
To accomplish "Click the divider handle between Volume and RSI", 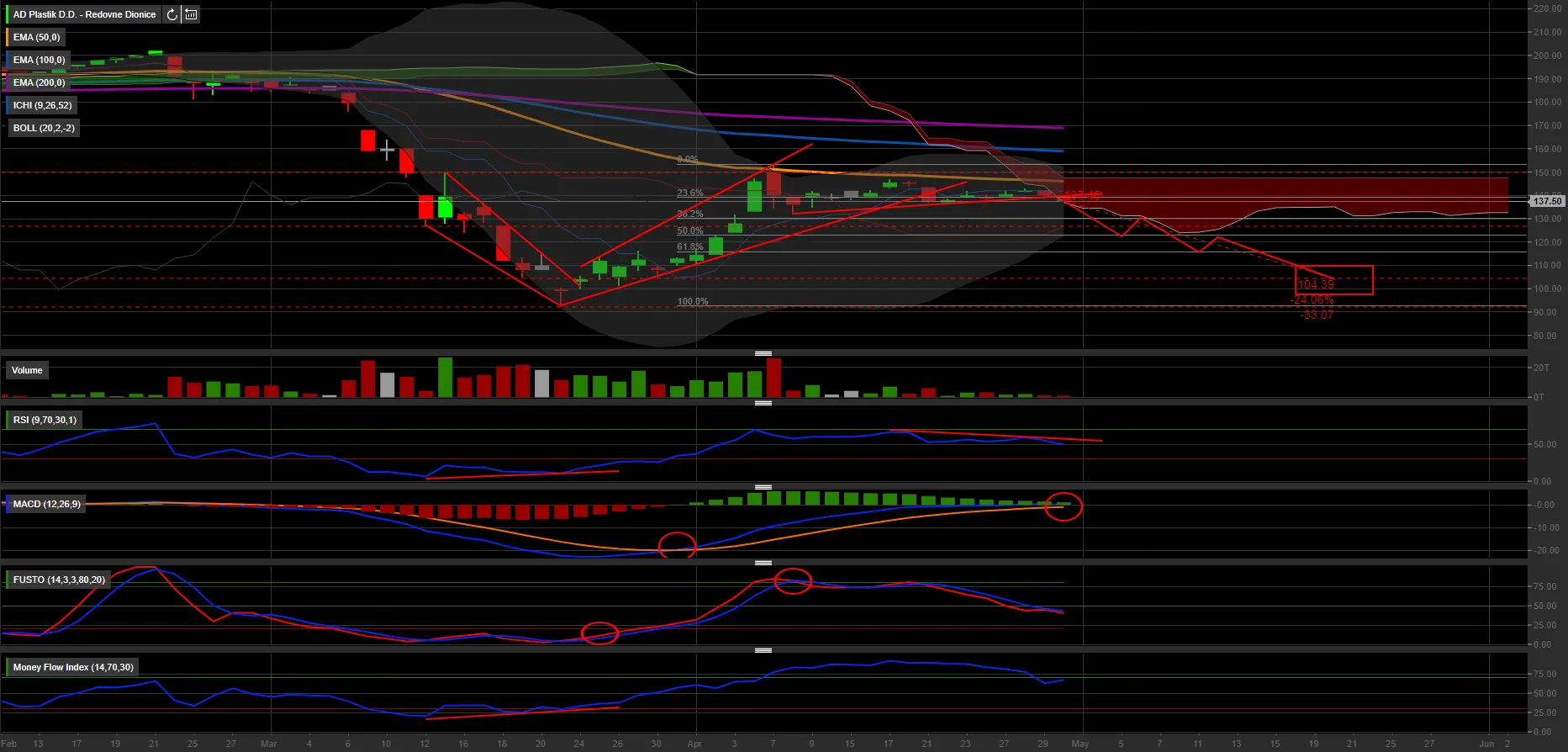I will (x=763, y=403).
